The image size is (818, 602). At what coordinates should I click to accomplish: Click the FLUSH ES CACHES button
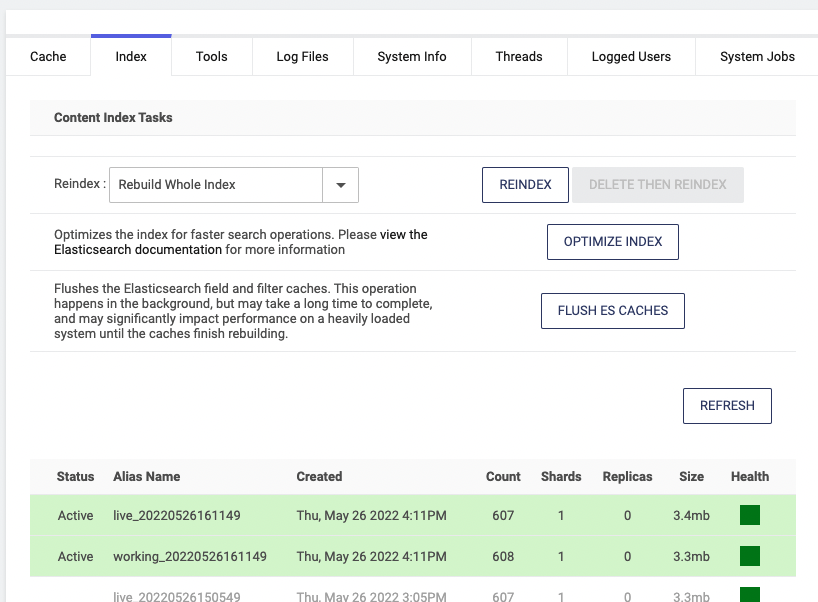613,311
